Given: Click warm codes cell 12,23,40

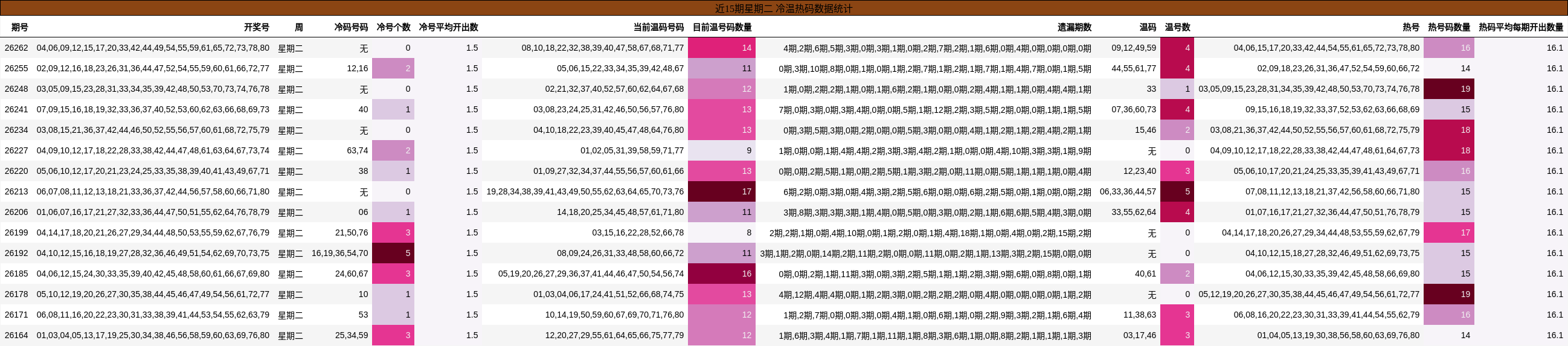Looking at the screenshot, I should (x=1140, y=171).
